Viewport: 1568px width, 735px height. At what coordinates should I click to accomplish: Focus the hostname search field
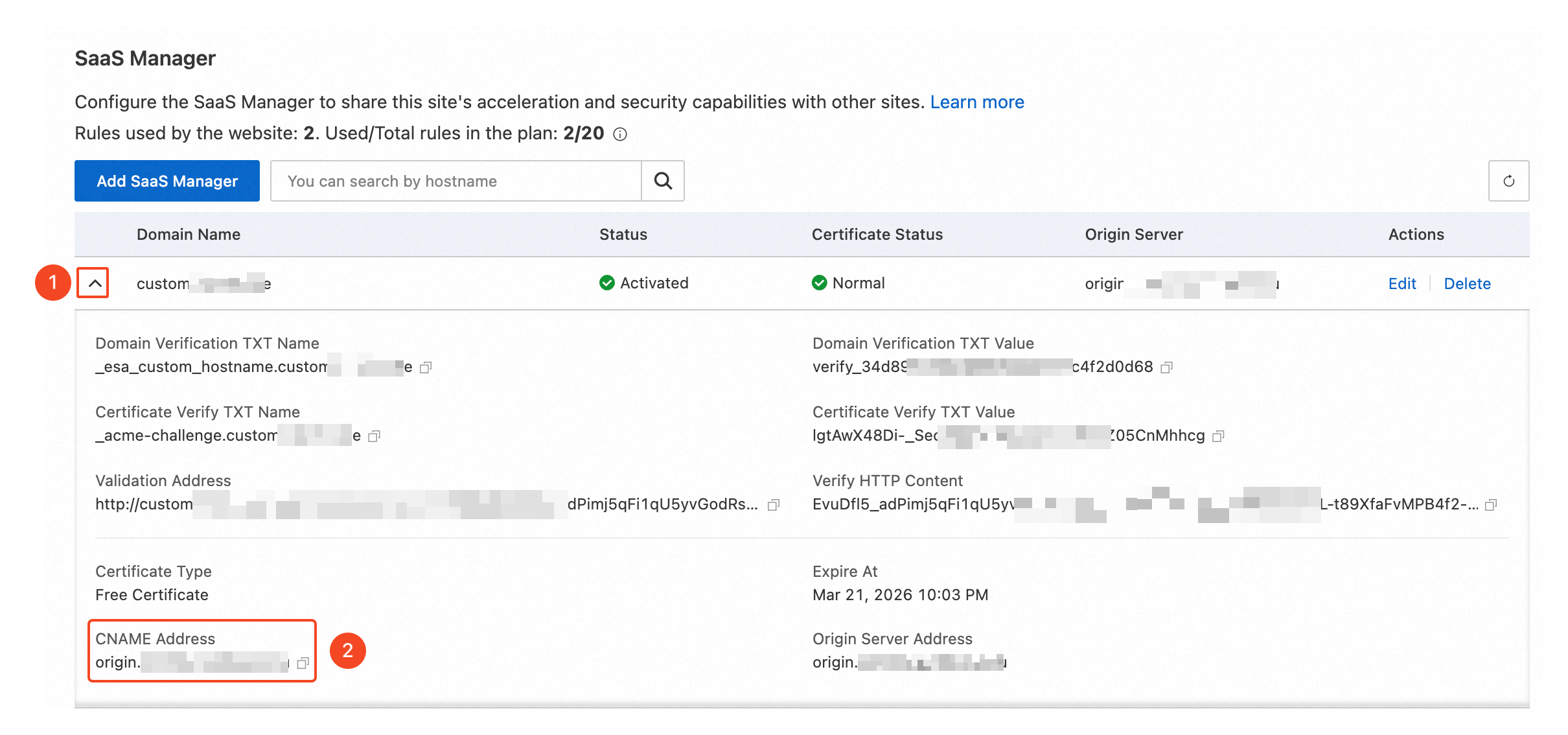(455, 181)
